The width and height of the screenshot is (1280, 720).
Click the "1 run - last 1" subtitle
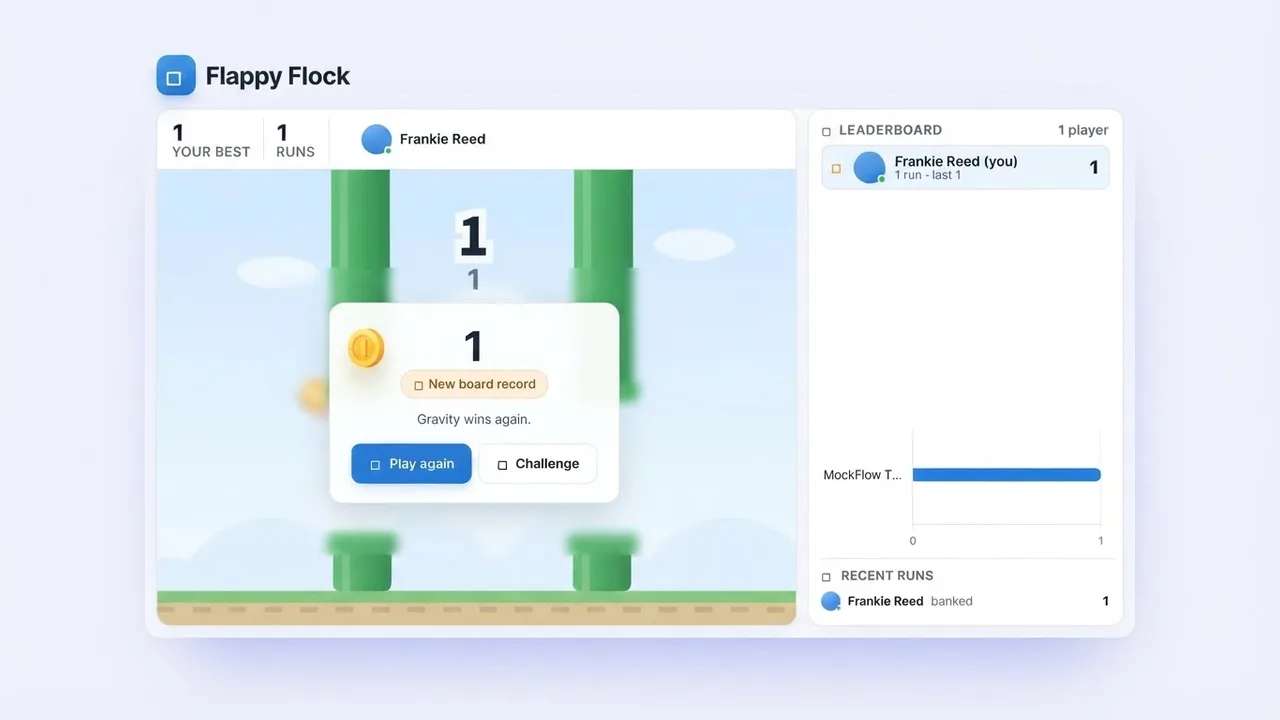click(928, 175)
